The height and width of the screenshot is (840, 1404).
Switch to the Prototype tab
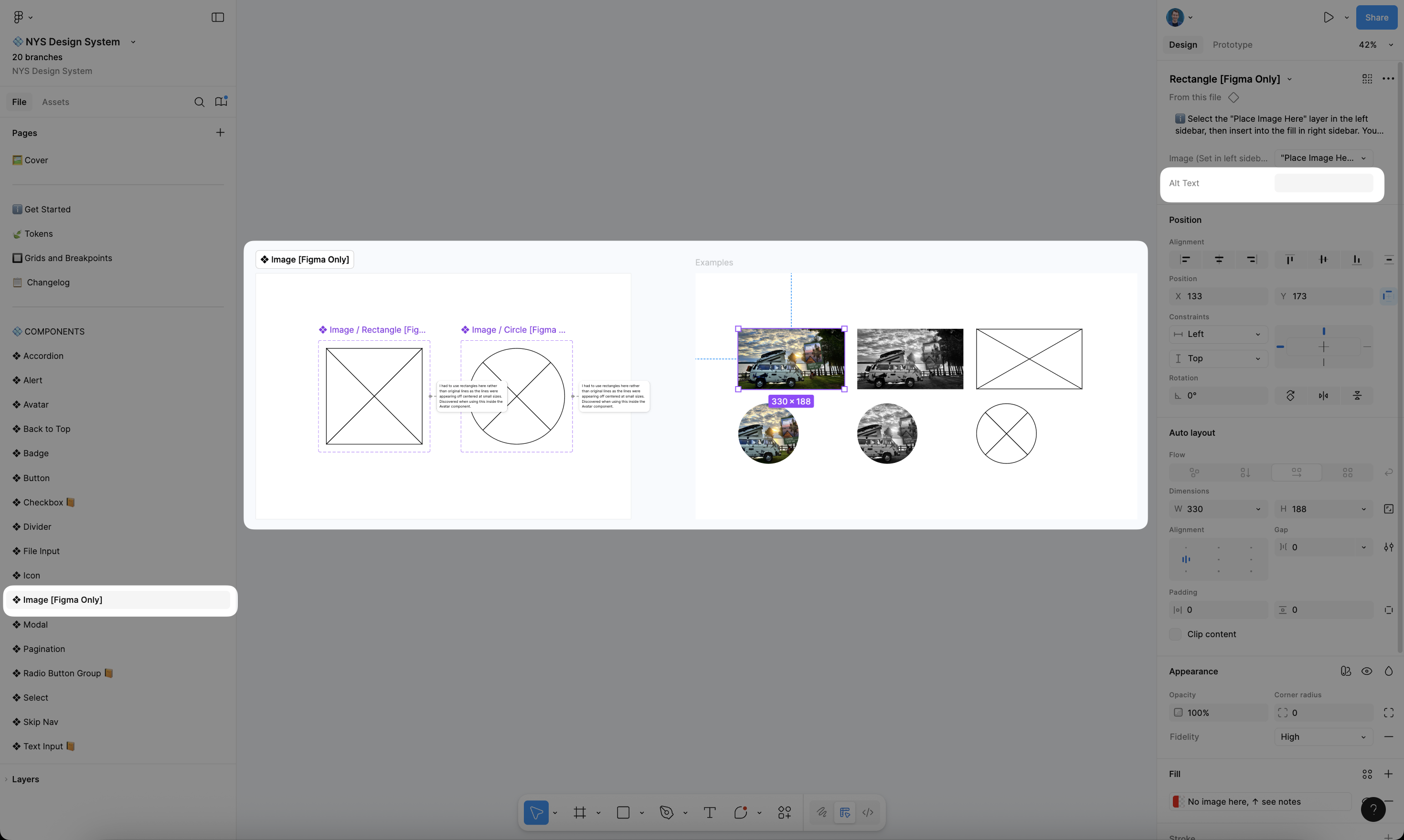[x=1232, y=44]
